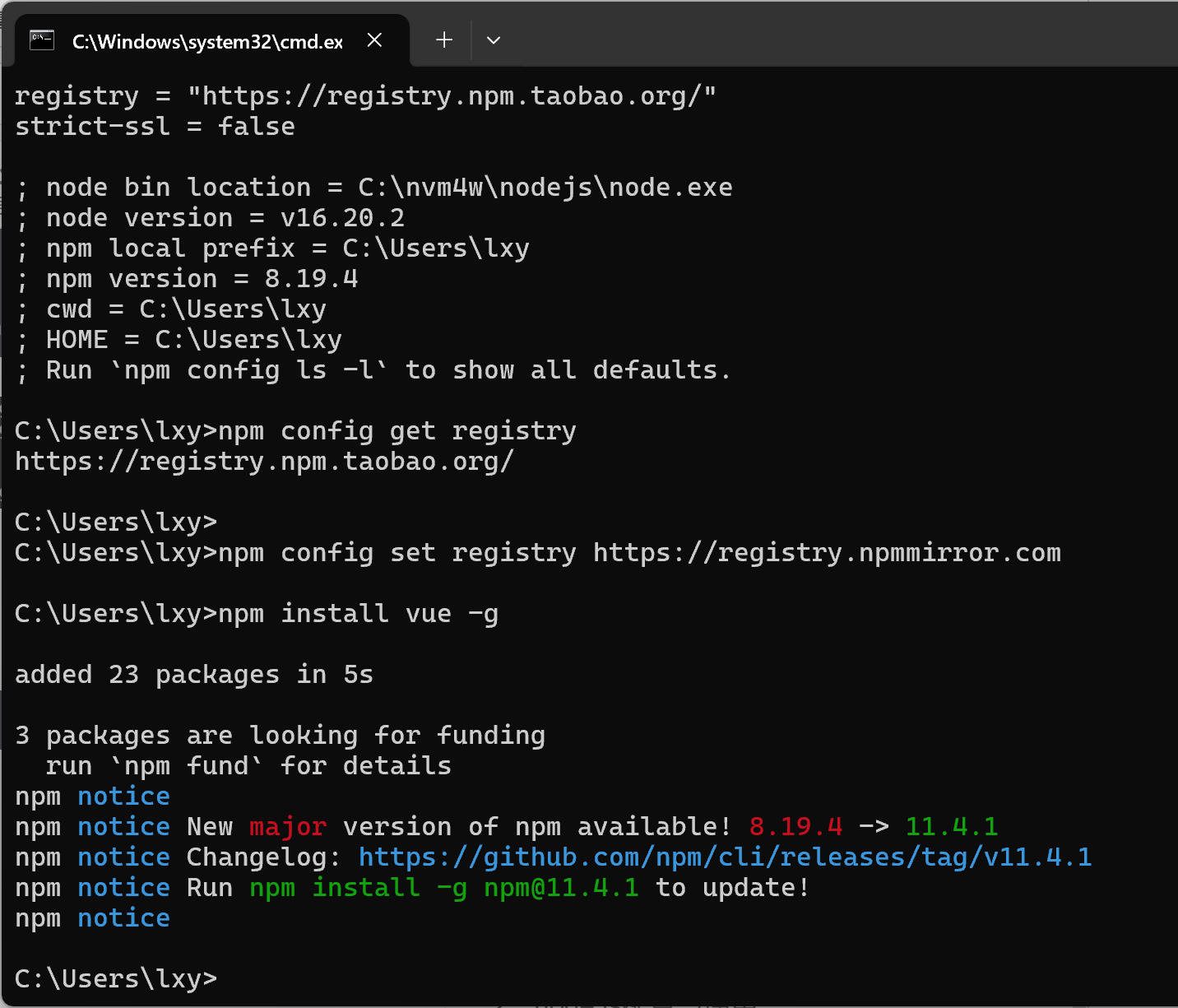Click the 'npm config get registry' command

tap(397, 431)
